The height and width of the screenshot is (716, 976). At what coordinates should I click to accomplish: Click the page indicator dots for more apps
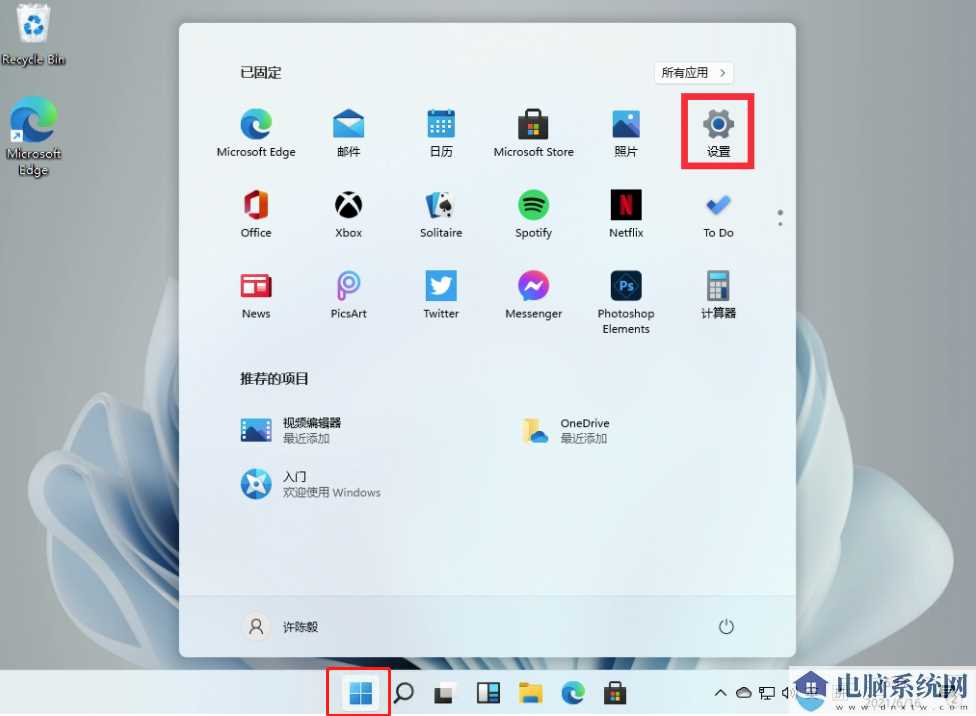tap(780, 216)
